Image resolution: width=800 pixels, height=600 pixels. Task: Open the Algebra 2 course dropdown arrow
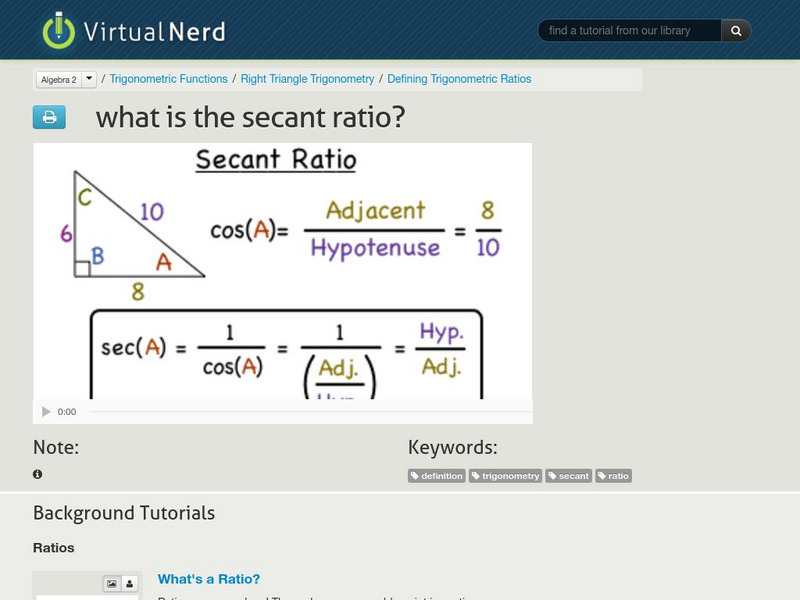pyautogui.click(x=89, y=78)
